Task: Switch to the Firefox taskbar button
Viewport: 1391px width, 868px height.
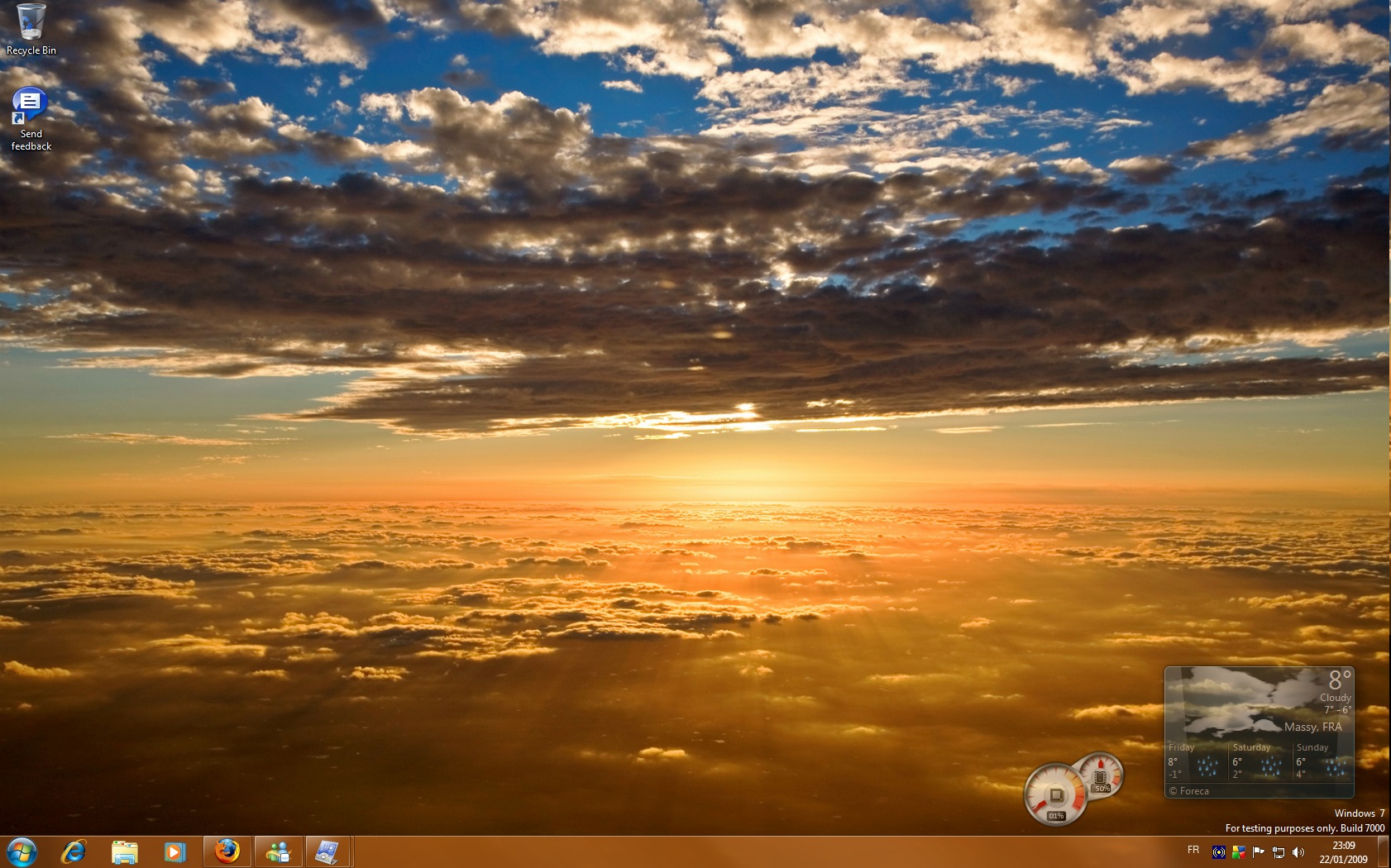Action: [x=227, y=851]
